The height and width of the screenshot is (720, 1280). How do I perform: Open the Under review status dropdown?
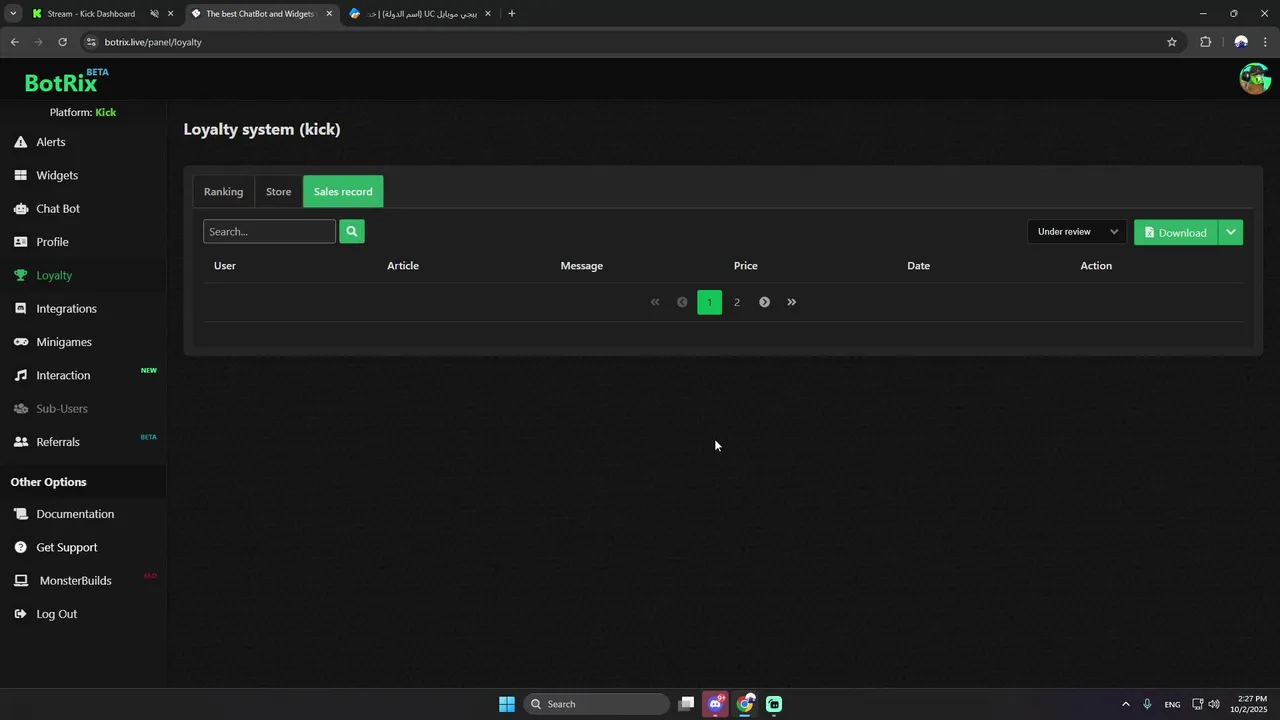coord(1077,232)
